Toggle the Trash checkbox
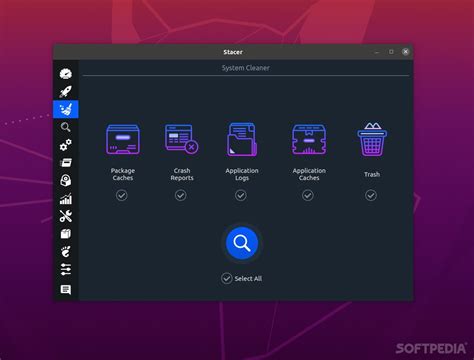The height and width of the screenshot is (360, 474). [371, 195]
